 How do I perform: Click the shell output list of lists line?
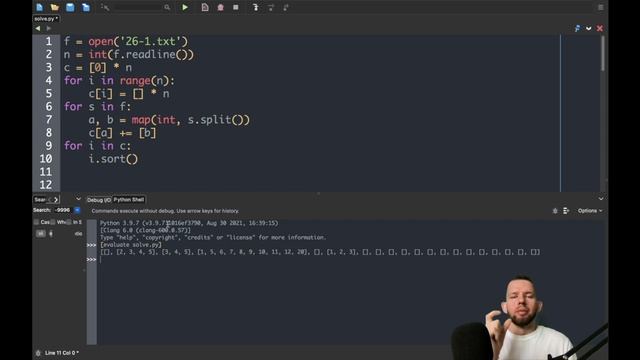(x=320, y=252)
